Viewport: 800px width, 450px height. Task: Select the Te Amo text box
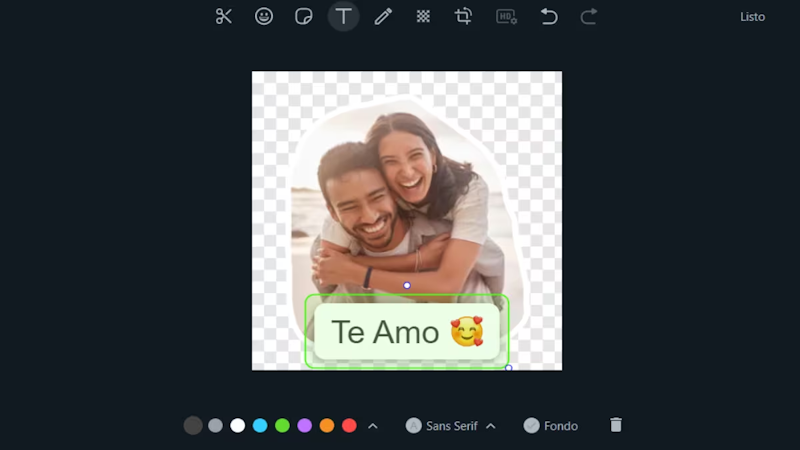tap(407, 331)
